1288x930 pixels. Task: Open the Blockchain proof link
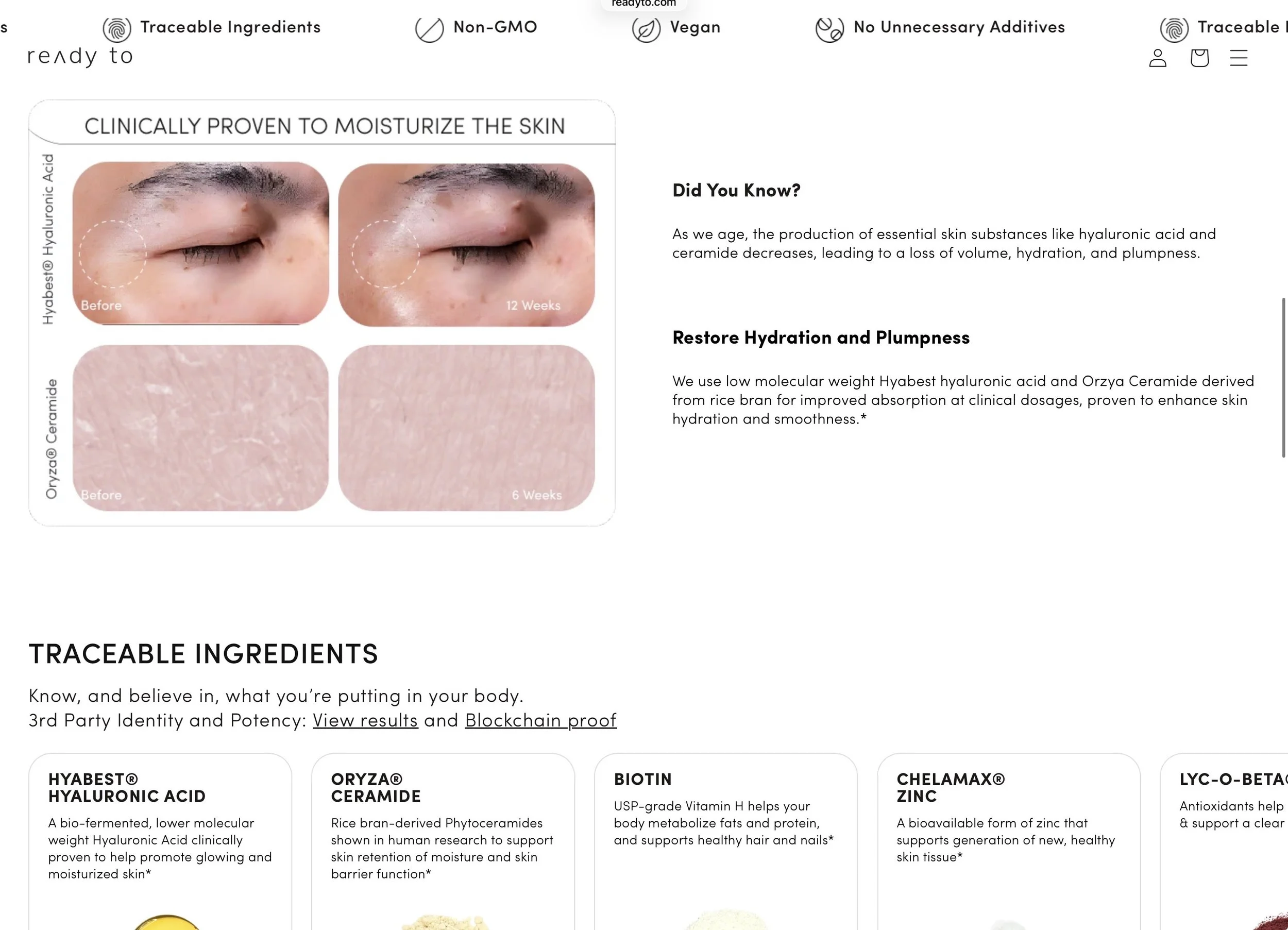[x=540, y=720]
